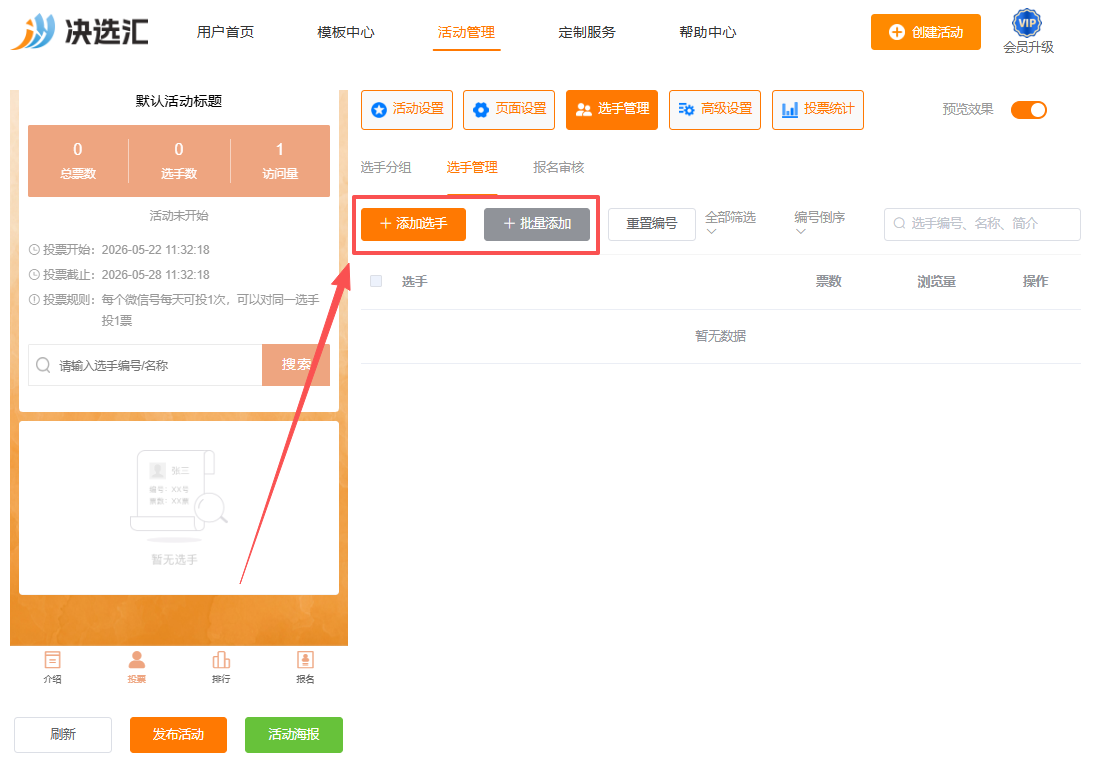This screenshot has width=1097, height=772.
Task: Click the 批量添加 button
Action: point(537,224)
